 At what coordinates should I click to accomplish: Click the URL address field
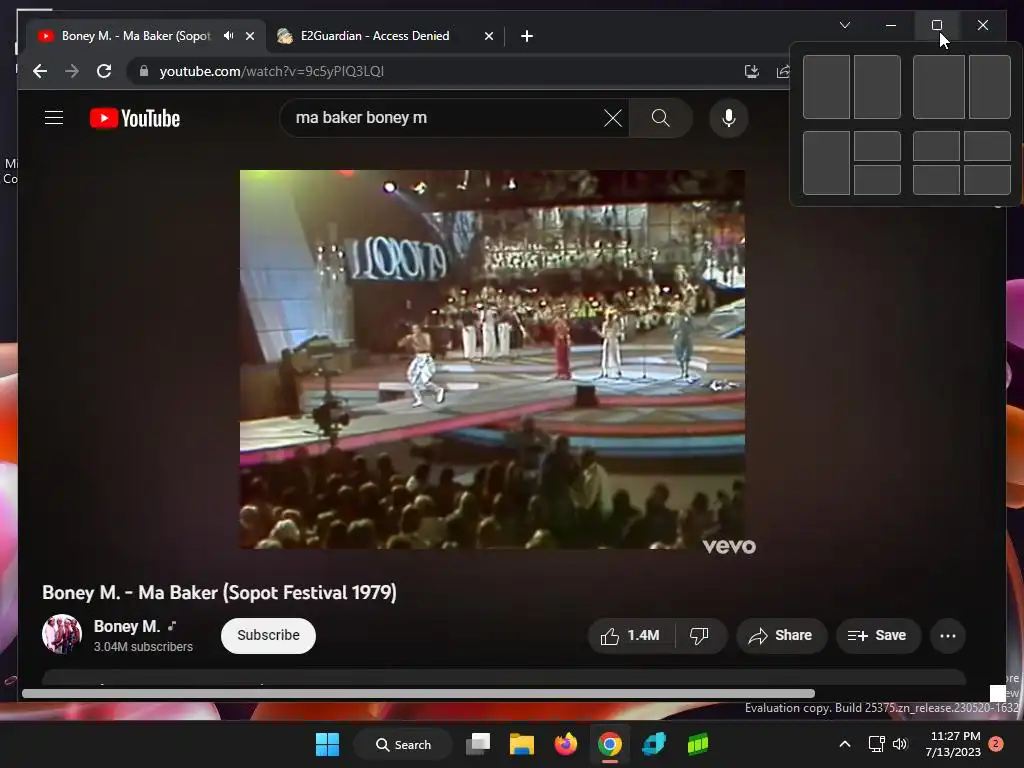tap(431, 71)
